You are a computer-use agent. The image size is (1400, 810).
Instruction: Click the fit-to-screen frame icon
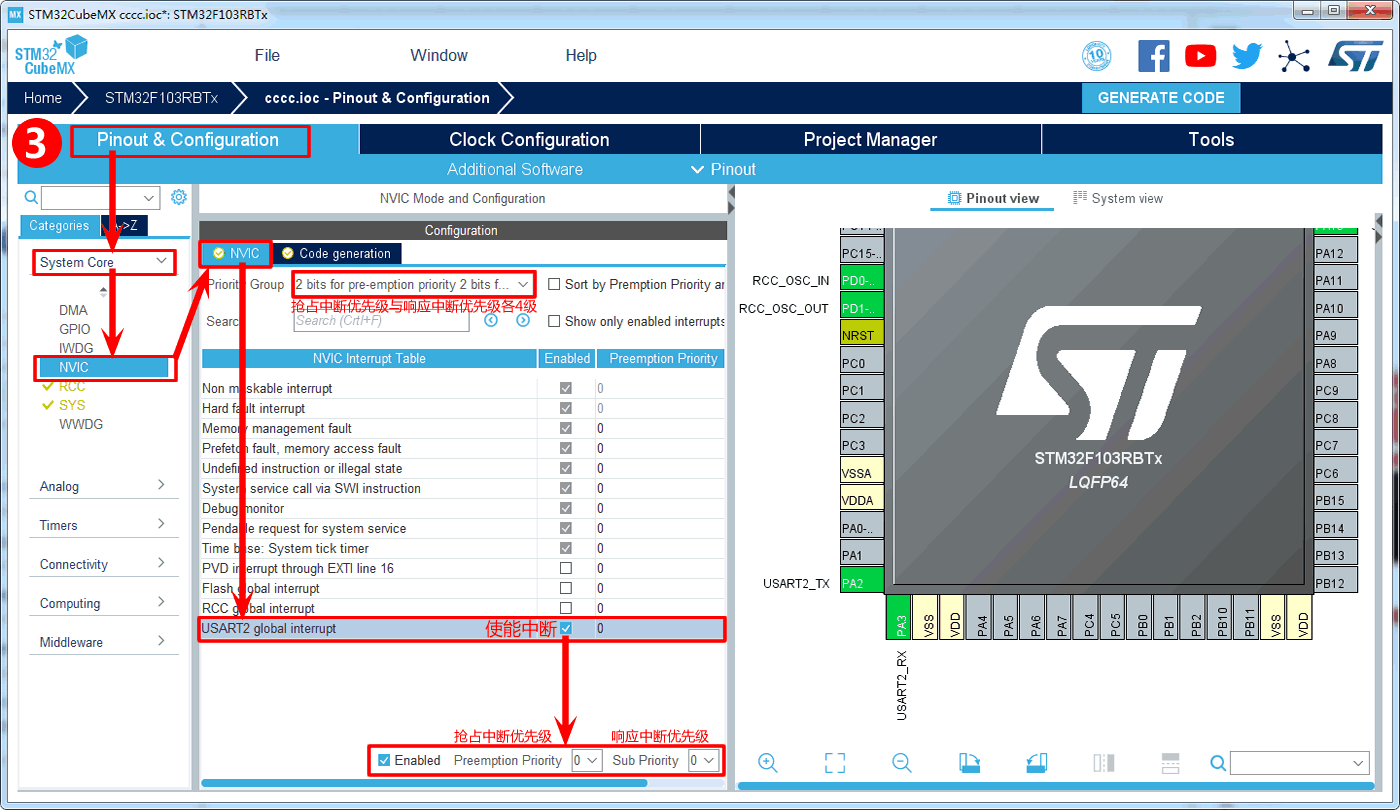[835, 763]
